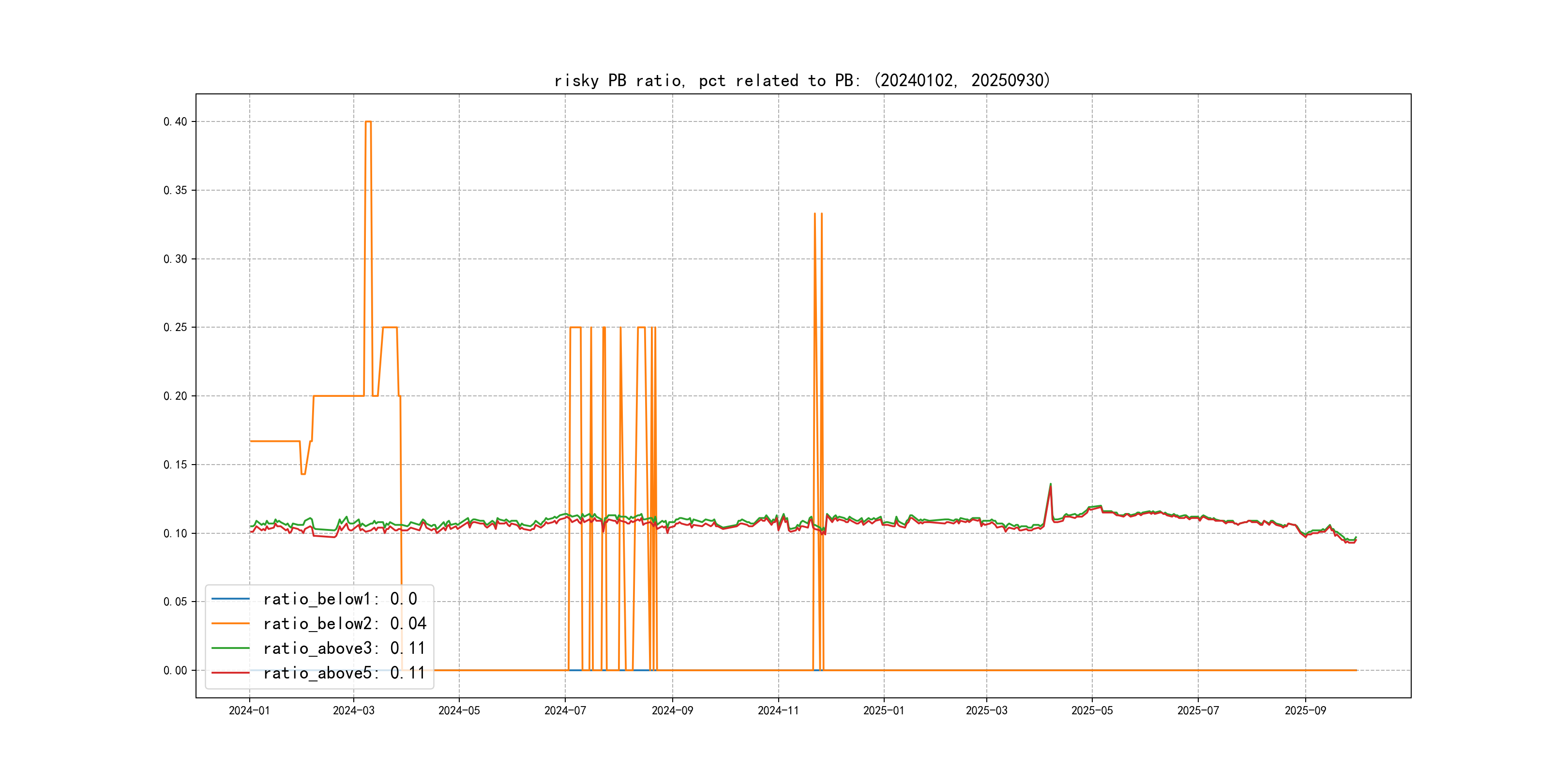1568x784 pixels.
Task: Click the 2024-07 x-axis date label
Action: pyautogui.click(x=565, y=710)
